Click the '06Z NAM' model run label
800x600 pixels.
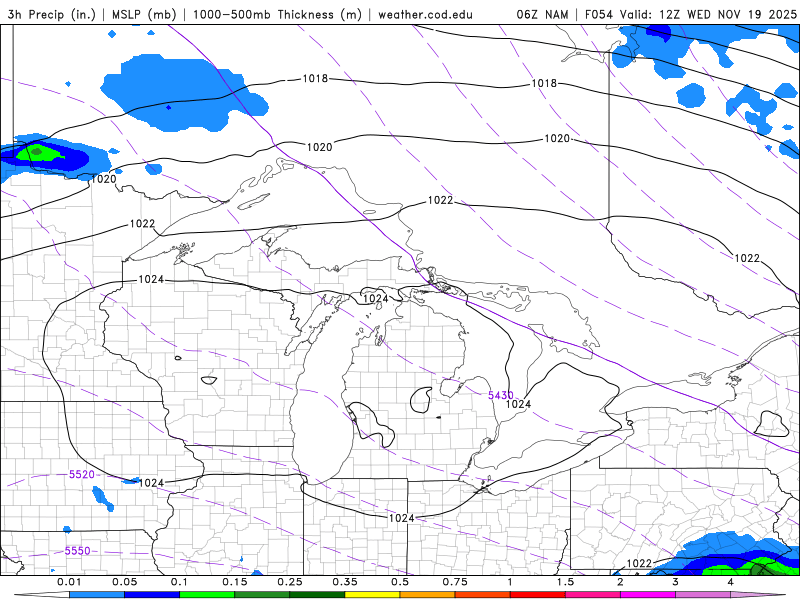[x=542, y=14]
